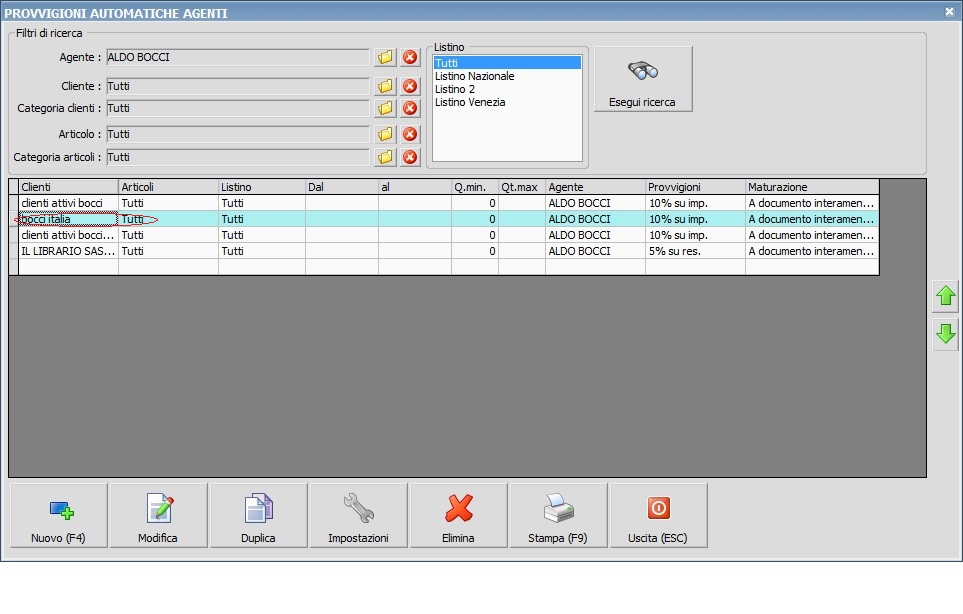Clear the Categoria articoli filter
963x614 pixels.
(410, 157)
